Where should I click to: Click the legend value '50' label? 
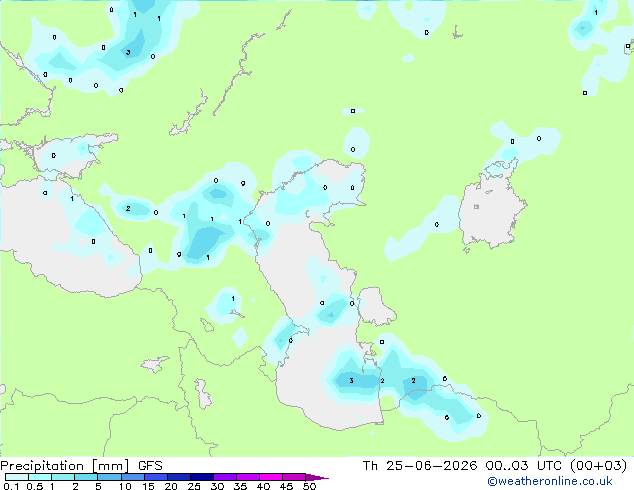(309, 486)
